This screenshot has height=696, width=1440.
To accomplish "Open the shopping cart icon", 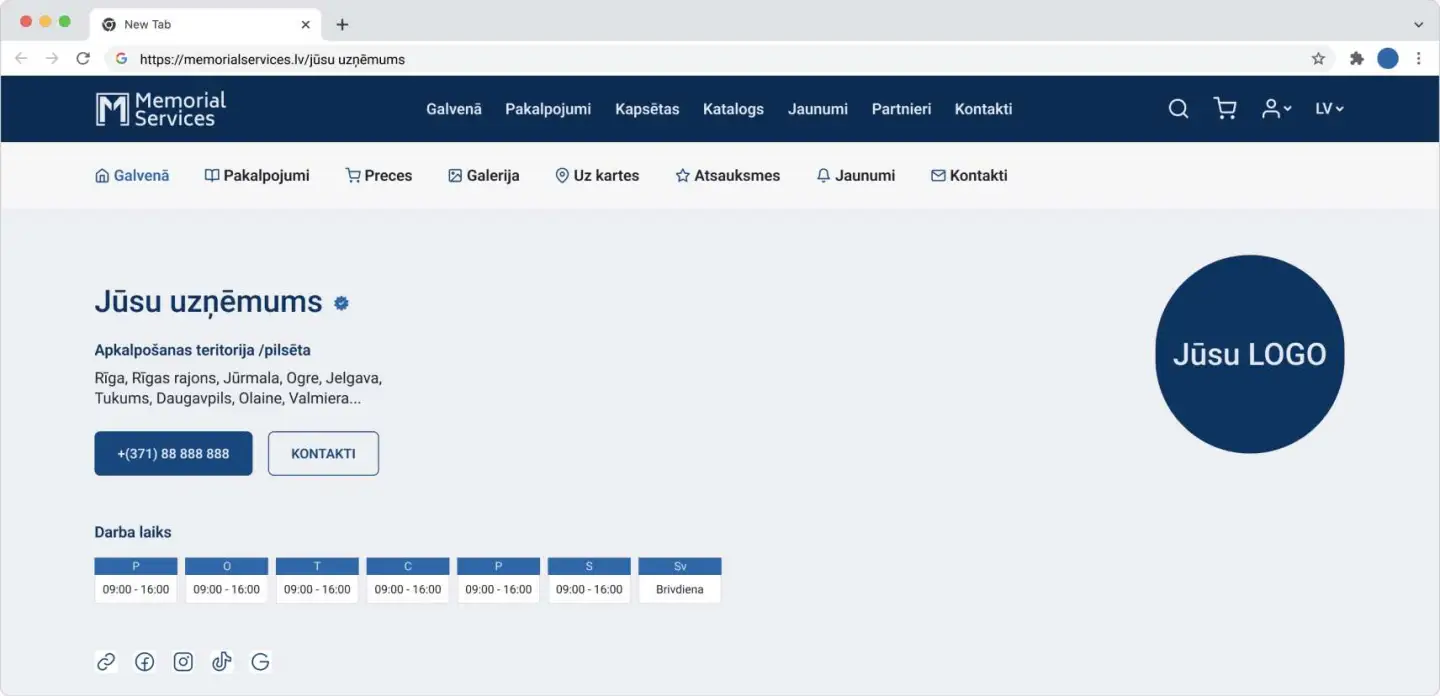I will coord(1225,109).
